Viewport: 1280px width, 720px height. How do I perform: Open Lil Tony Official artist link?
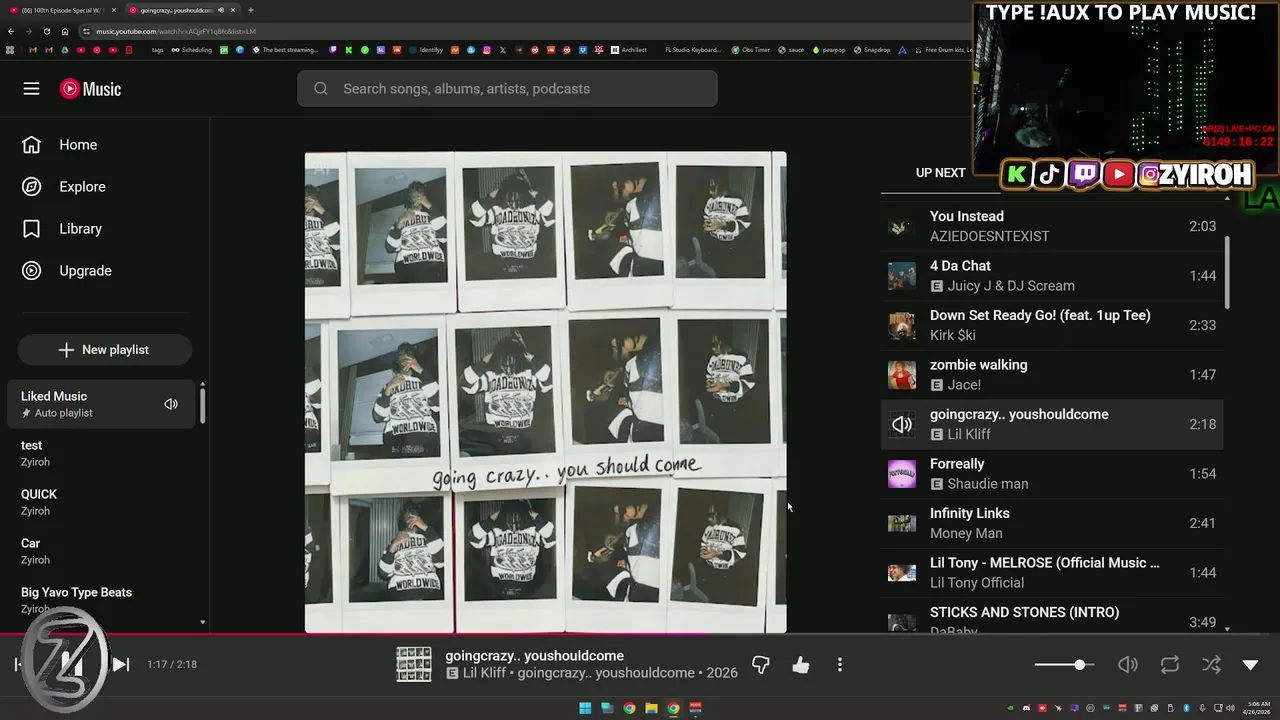(977, 583)
